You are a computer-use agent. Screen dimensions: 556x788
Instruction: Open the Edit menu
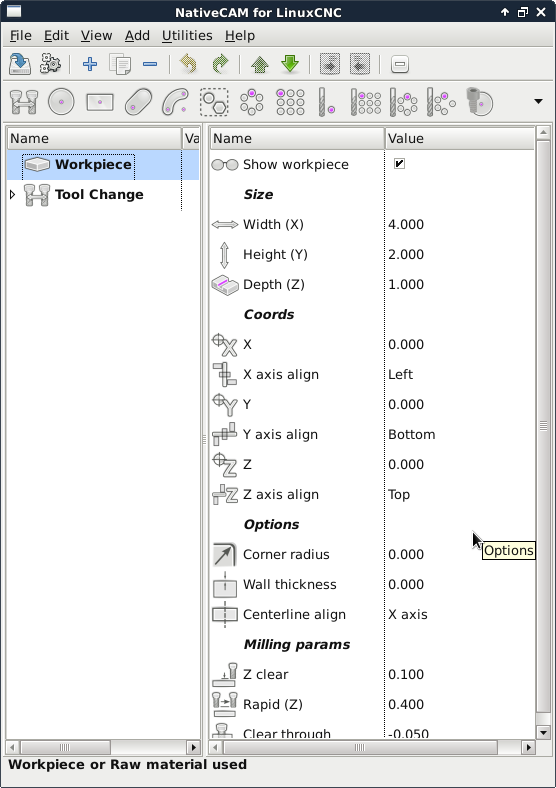[x=56, y=36]
